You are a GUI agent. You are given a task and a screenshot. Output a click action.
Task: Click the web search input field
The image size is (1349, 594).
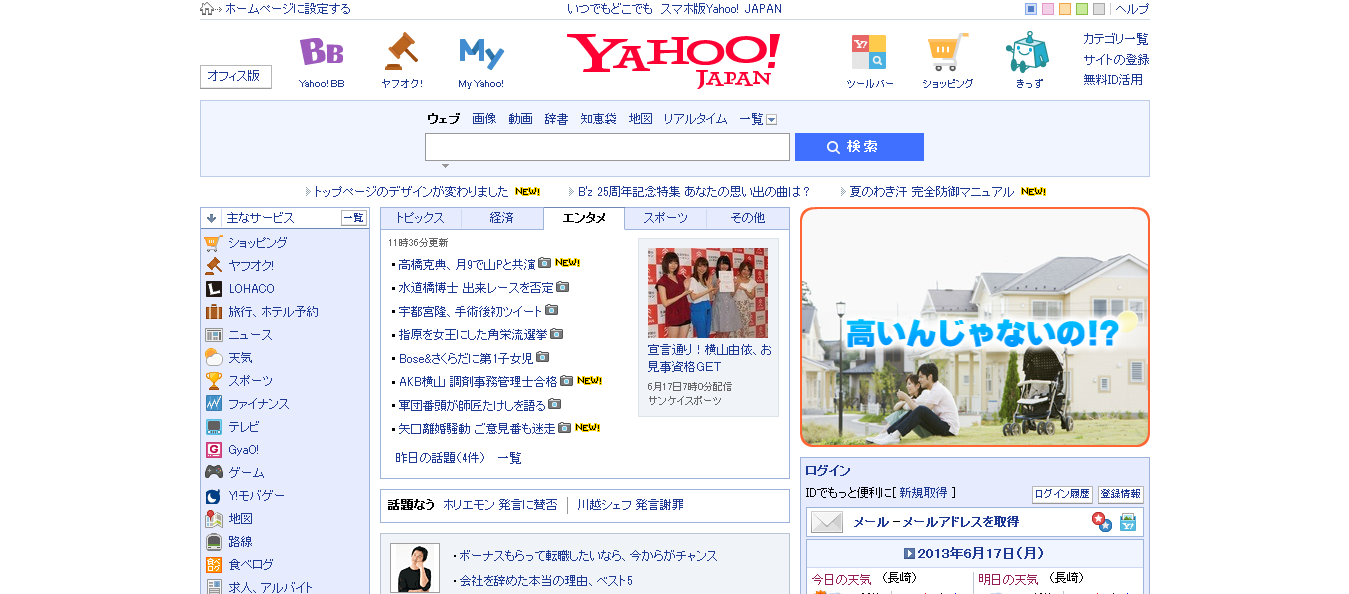pos(607,147)
